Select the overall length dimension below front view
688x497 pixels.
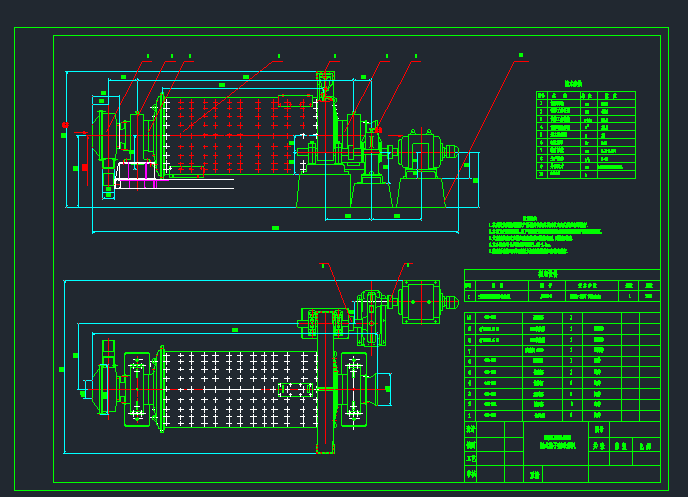pyautogui.click(x=276, y=228)
